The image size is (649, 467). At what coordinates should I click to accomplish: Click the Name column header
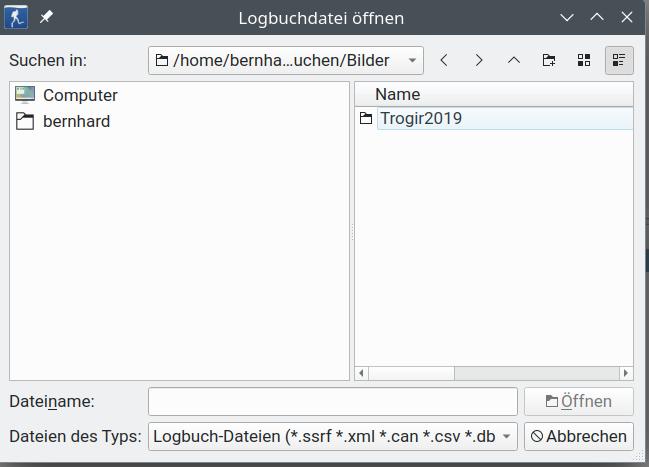click(x=494, y=94)
